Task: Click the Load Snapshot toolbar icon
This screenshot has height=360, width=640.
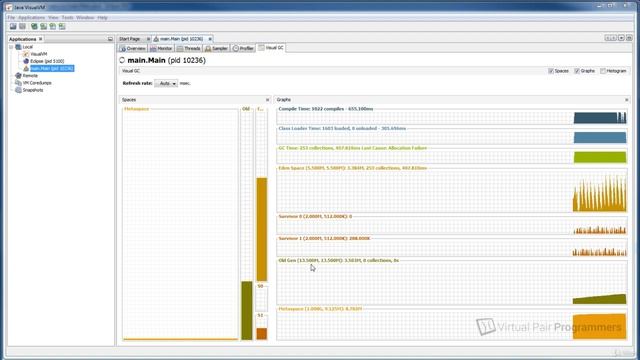Action: coord(13,27)
